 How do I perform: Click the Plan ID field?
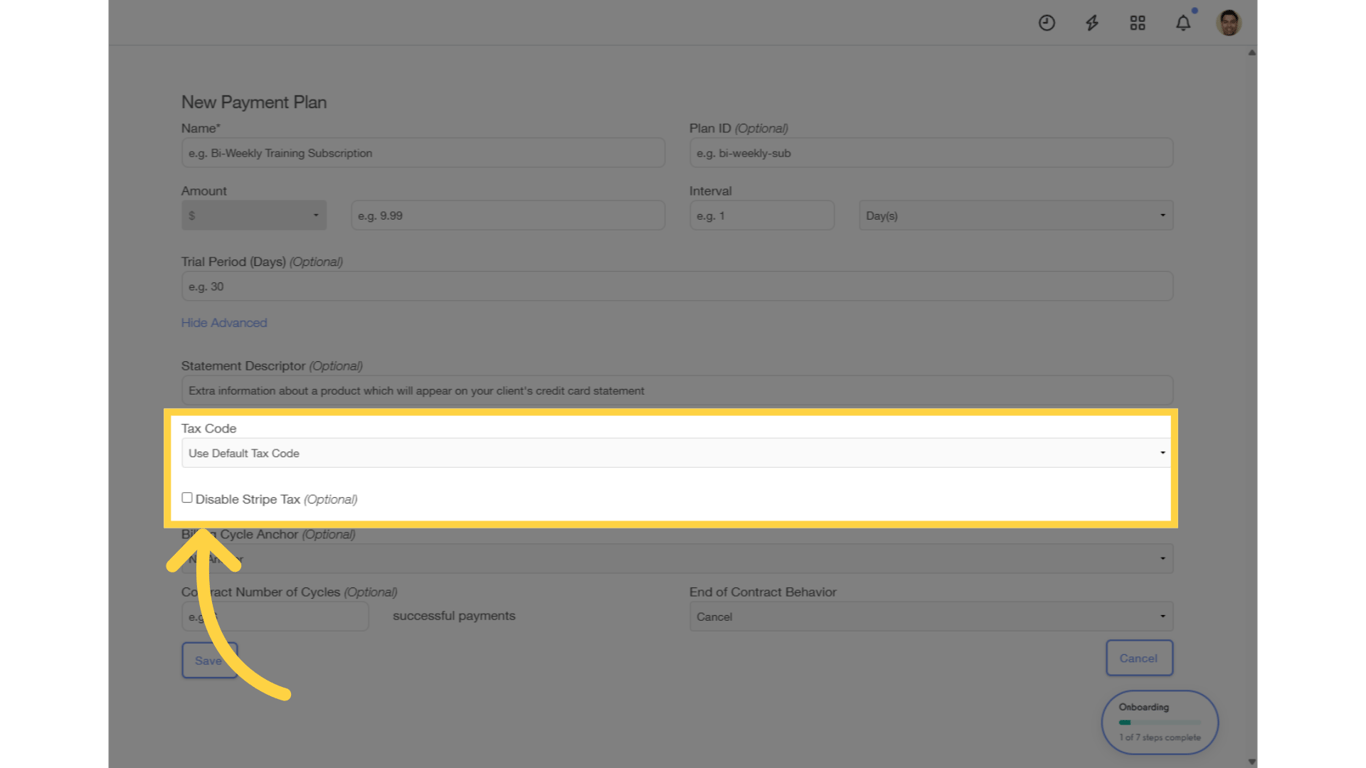931,152
